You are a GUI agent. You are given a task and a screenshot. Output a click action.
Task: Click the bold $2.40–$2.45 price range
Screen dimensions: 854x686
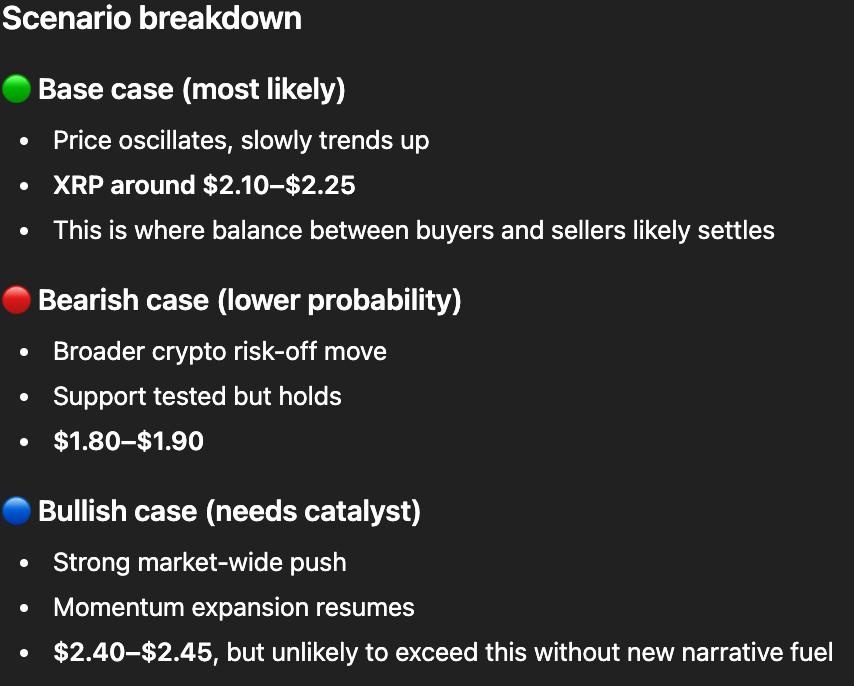pyautogui.click(x=132, y=652)
